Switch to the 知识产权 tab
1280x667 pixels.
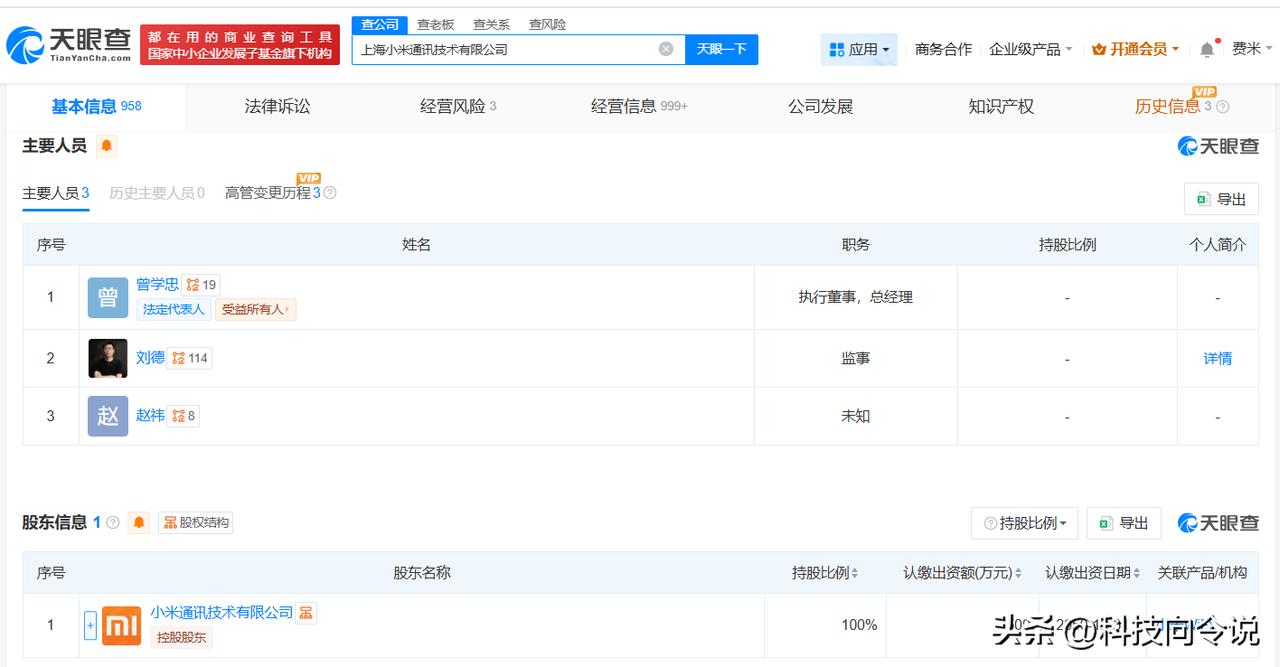(x=1000, y=106)
